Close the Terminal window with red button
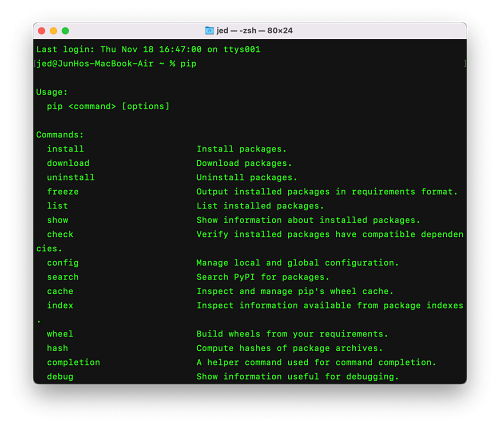Image resolution: width=500 pixels, height=428 pixels. (42, 31)
